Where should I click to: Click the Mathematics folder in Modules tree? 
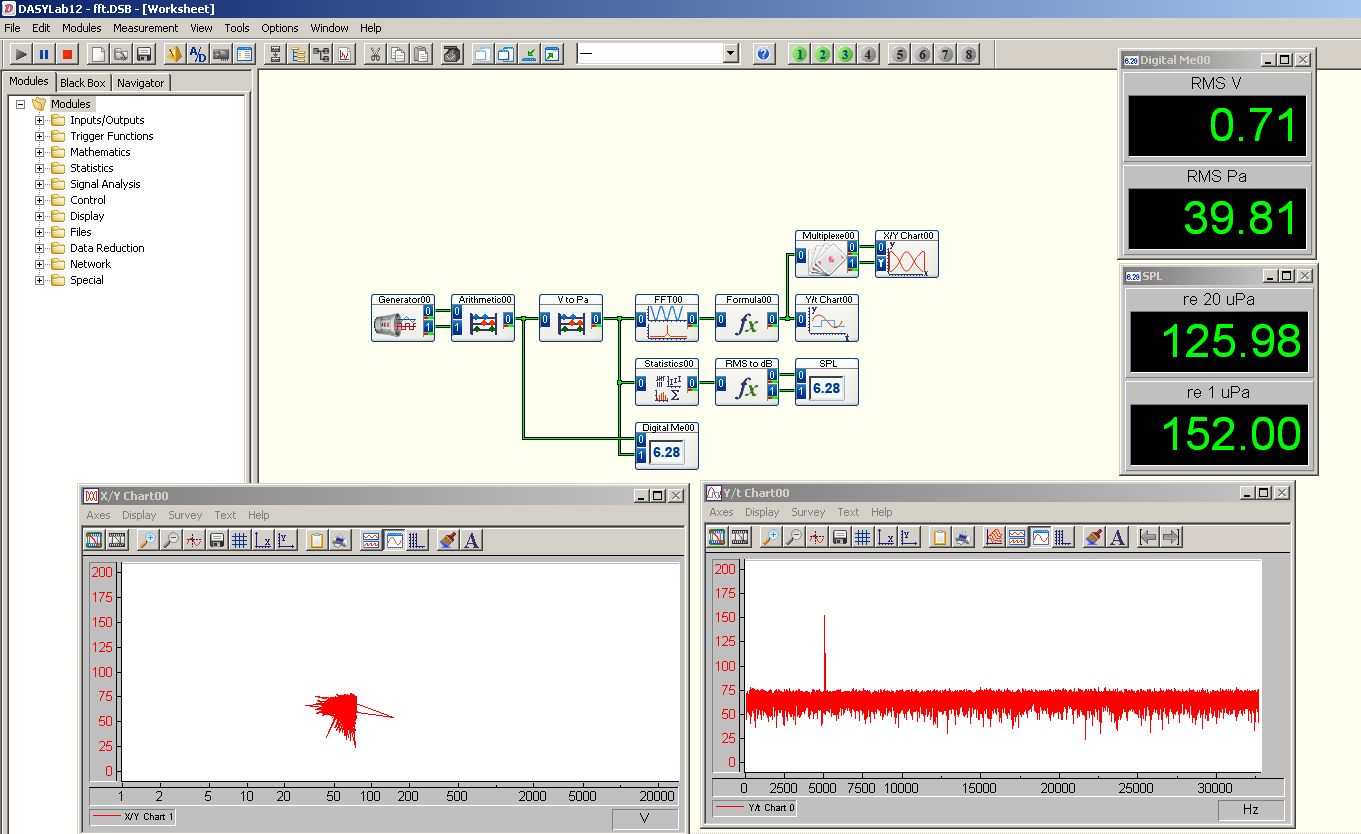tap(100, 152)
